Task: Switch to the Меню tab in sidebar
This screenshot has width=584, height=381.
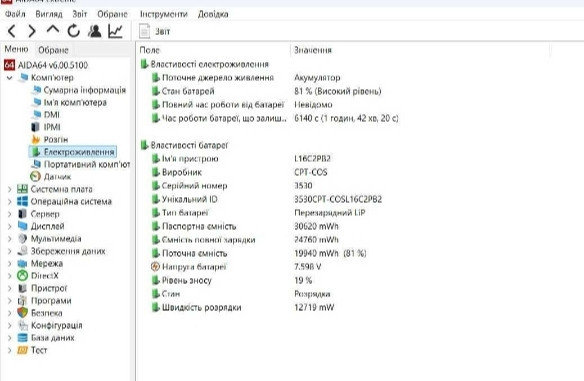Action: (16, 49)
